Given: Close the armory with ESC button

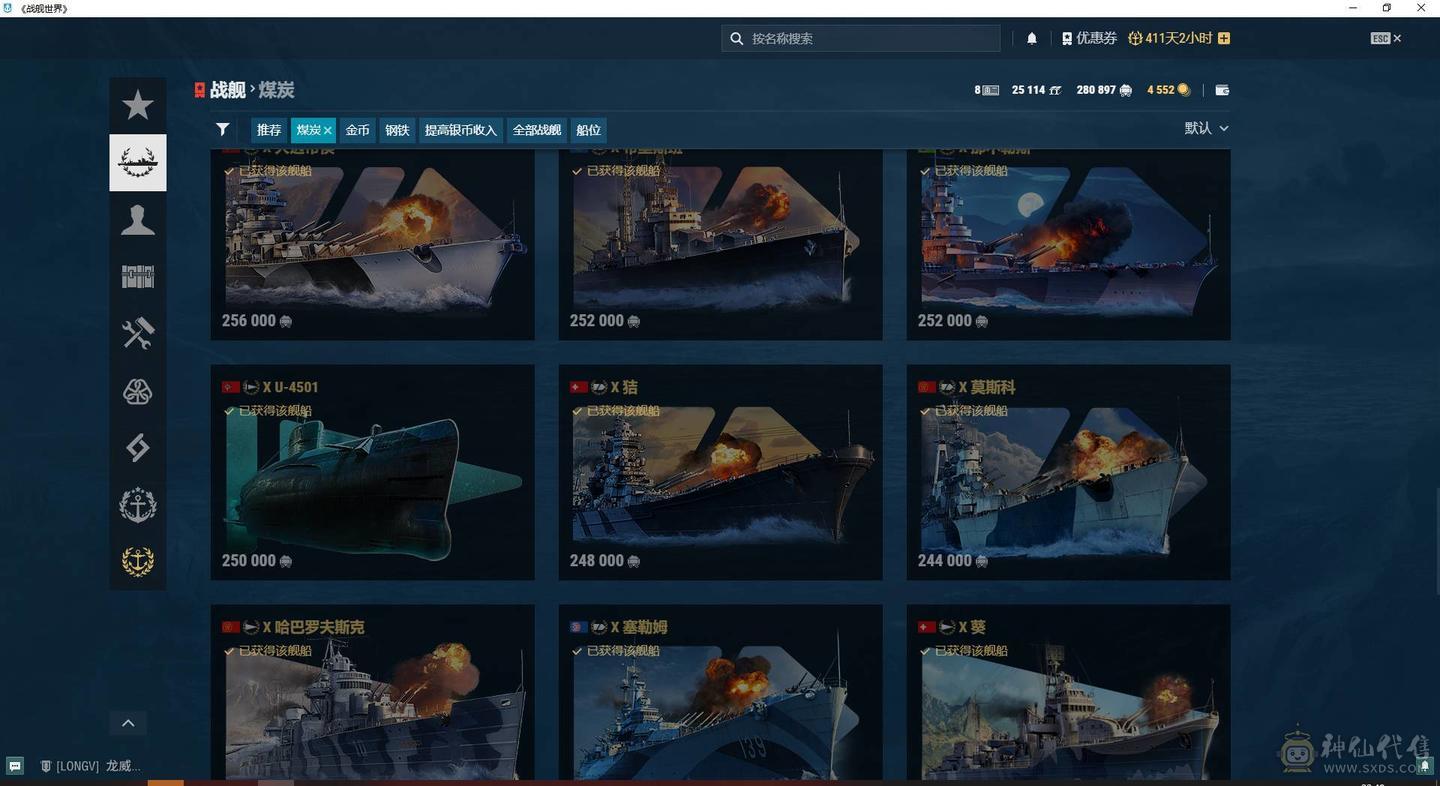Looking at the screenshot, I should (x=1386, y=38).
